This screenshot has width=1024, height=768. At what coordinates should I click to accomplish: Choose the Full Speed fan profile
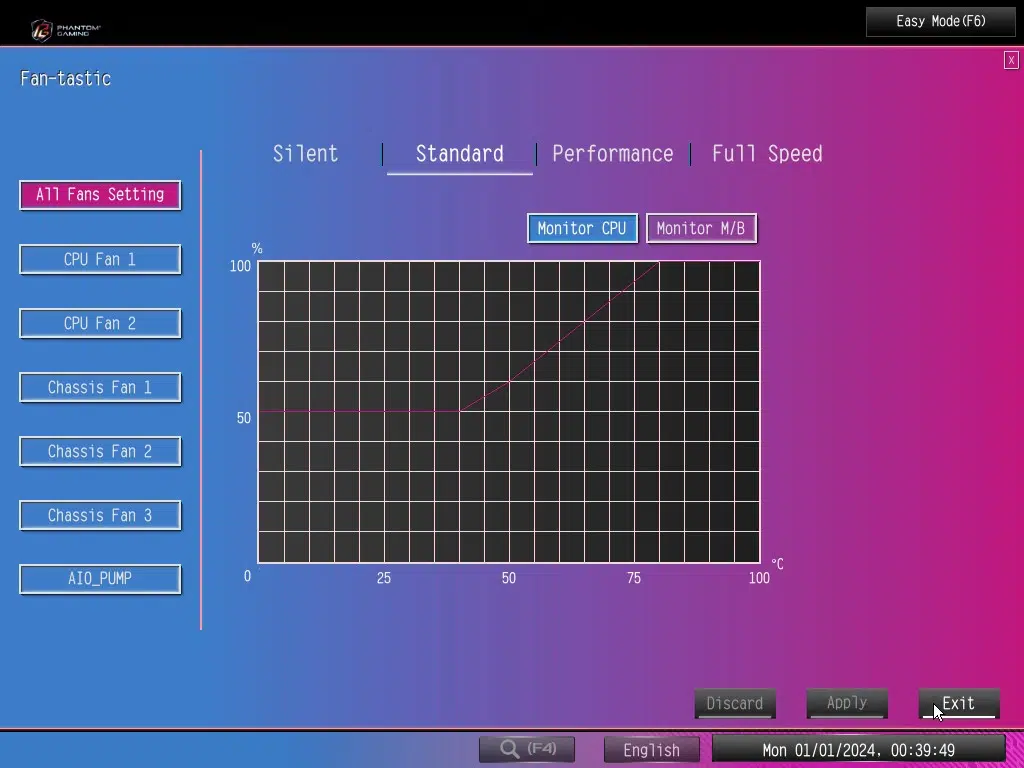[x=767, y=154]
